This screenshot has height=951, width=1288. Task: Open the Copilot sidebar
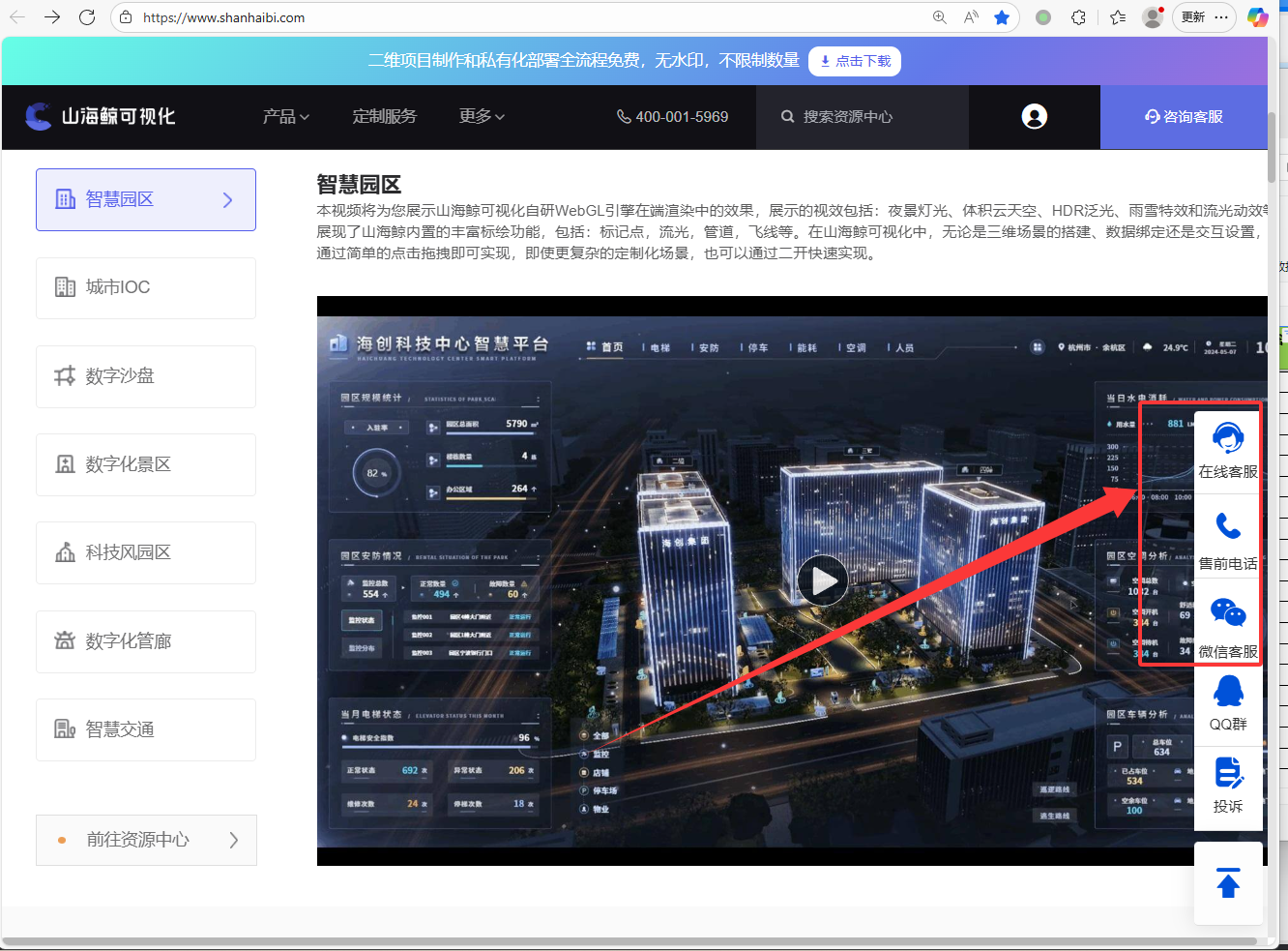click(x=1257, y=17)
